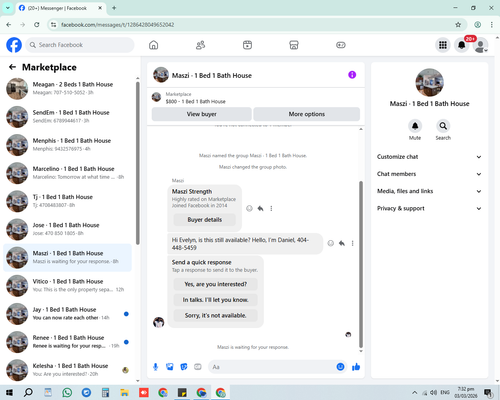Open the Chrome three-dot menu
The width and height of the screenshot is (500, 400).
[x=492, y=25]
